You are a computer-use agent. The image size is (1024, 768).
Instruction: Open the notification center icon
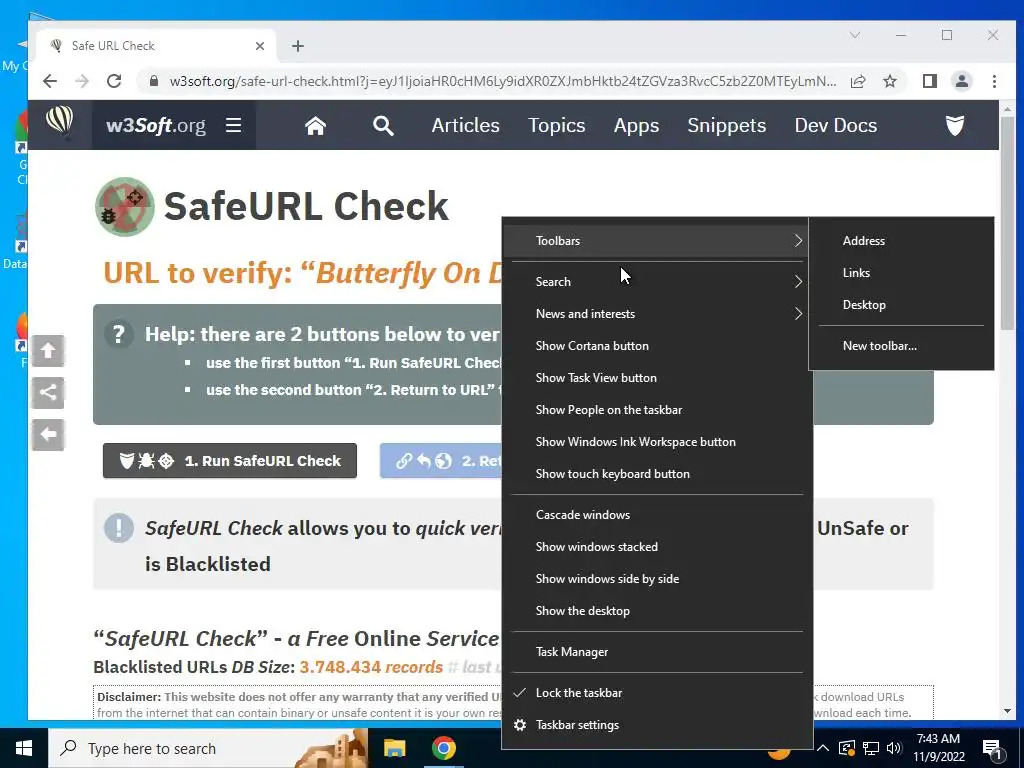pyautogui.click(x=993, y=749)
